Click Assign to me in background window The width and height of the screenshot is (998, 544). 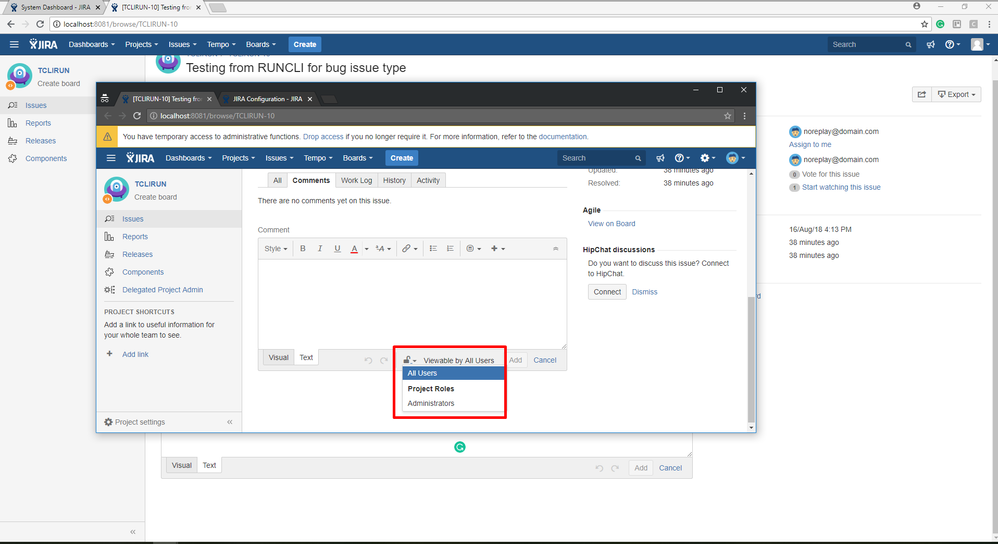tap(810, 144)
